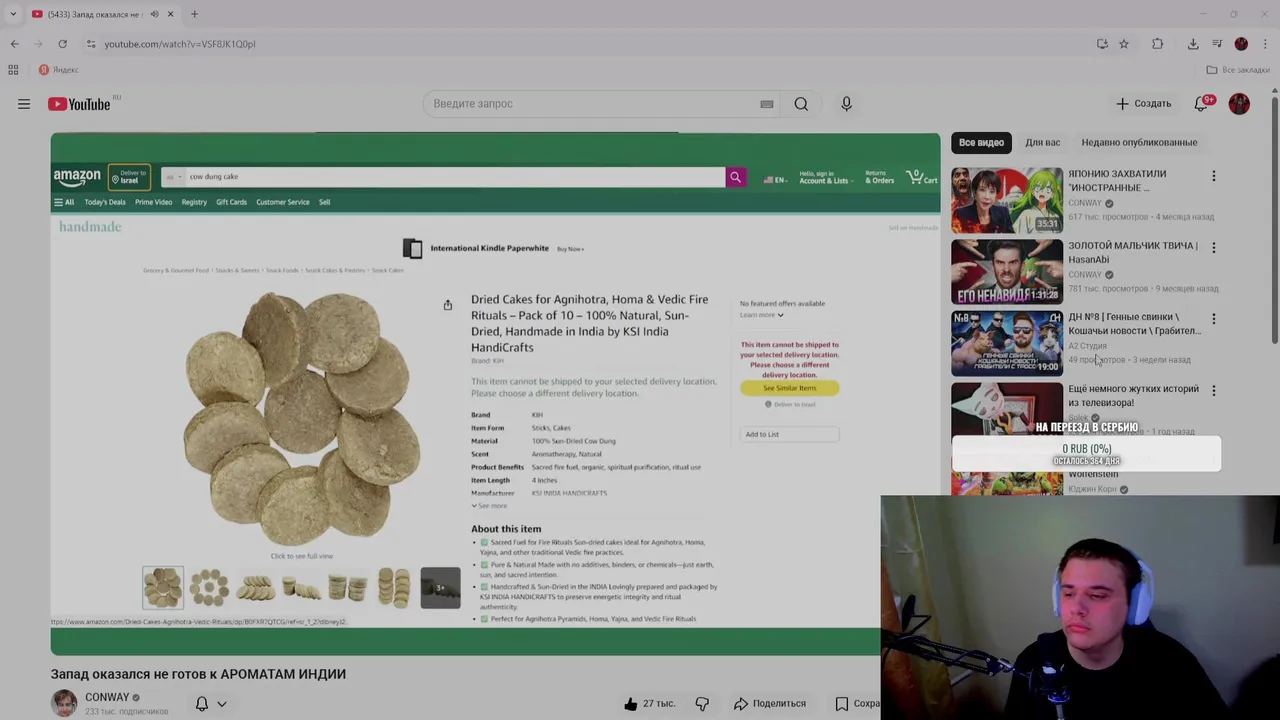This screenshot has height=720, width=1280.
Task: Select the first cow dung cake image thumbnail on Amazon
Action: tap(163, 588)
